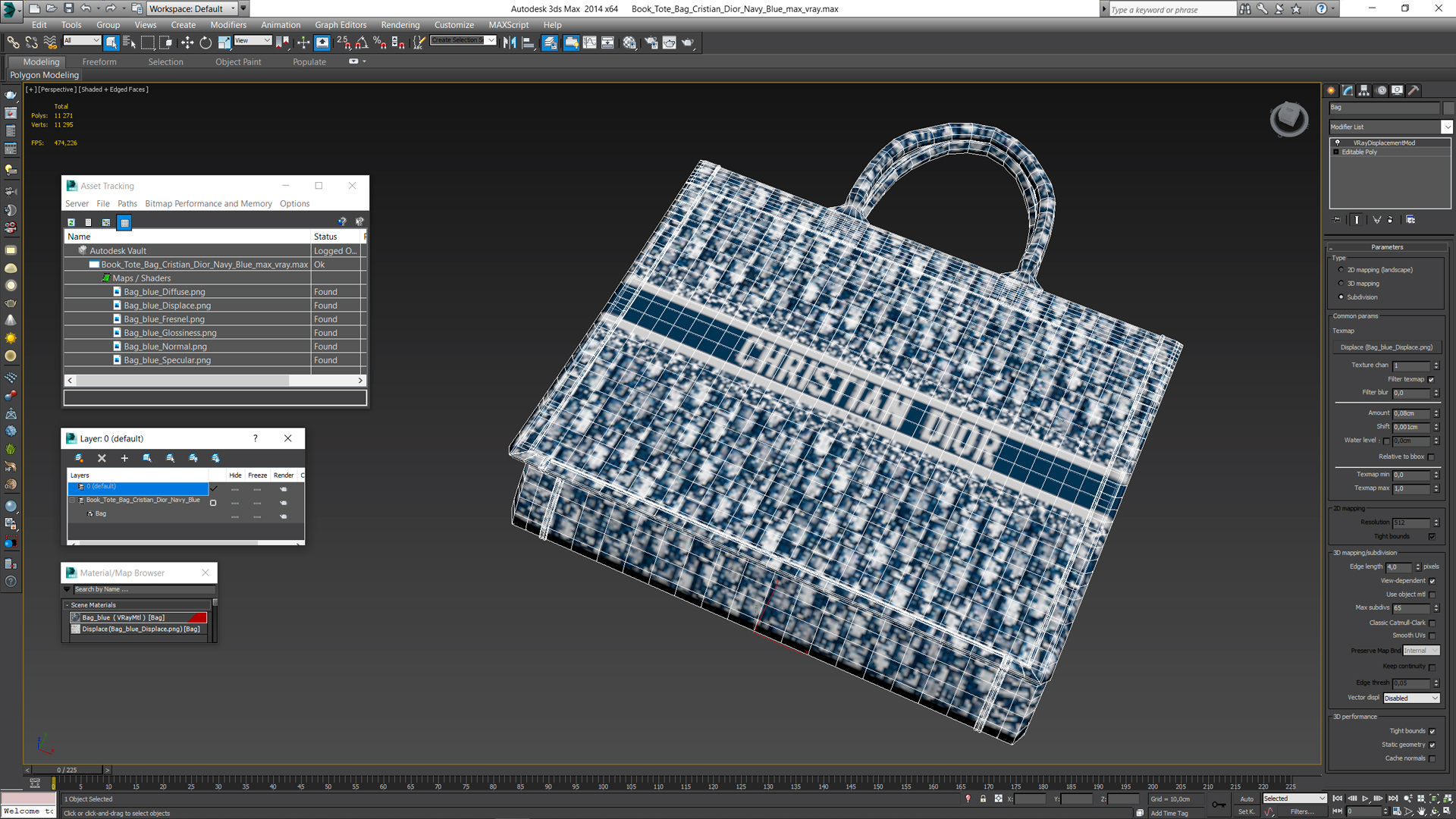
Task: Enable Use object mtl checkbox
Action: pyautogui.click(x=1432, y=595)
